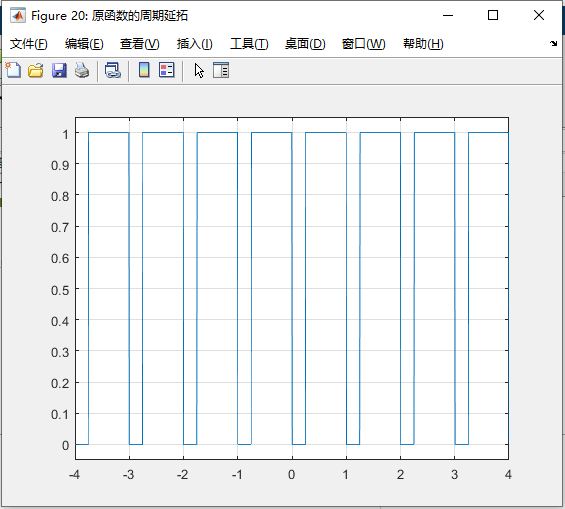565x509 pixels.
Task: Open the 工具(T) menu
Action: click(x=249, y=44)
